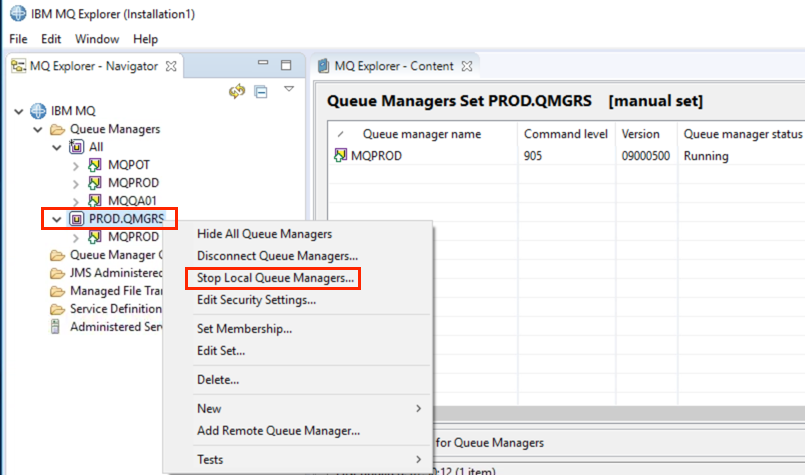Click the Administered Servers icon

click(55, 327)
